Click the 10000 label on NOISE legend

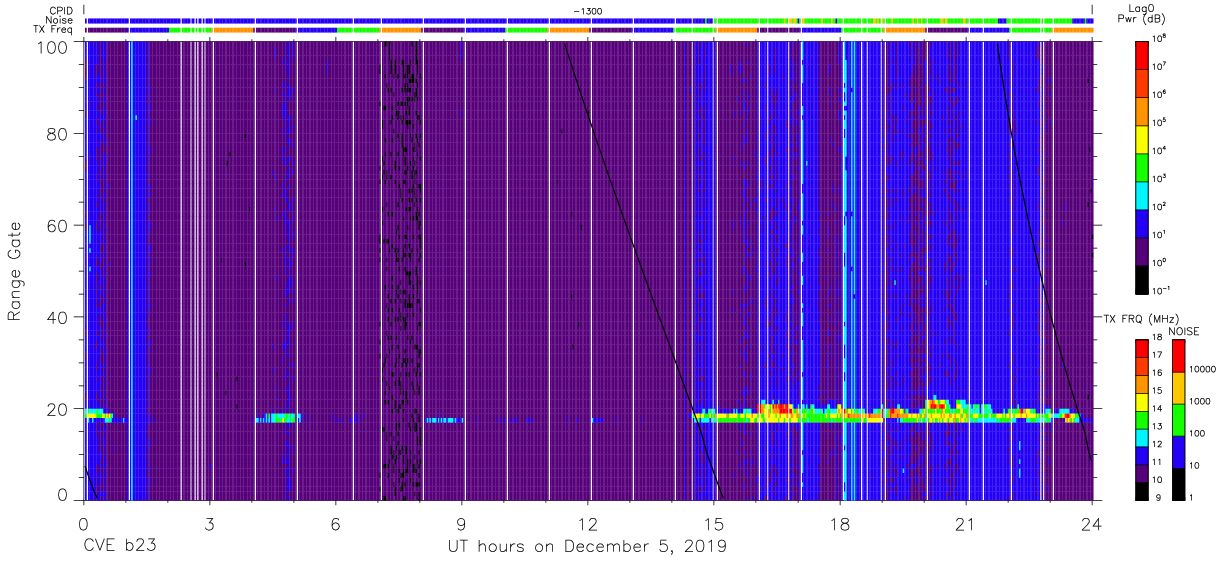[1203, 369]
